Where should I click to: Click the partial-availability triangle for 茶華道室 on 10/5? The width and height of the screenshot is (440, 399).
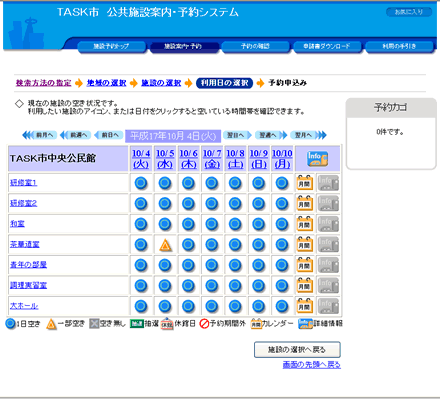point(165,245)
